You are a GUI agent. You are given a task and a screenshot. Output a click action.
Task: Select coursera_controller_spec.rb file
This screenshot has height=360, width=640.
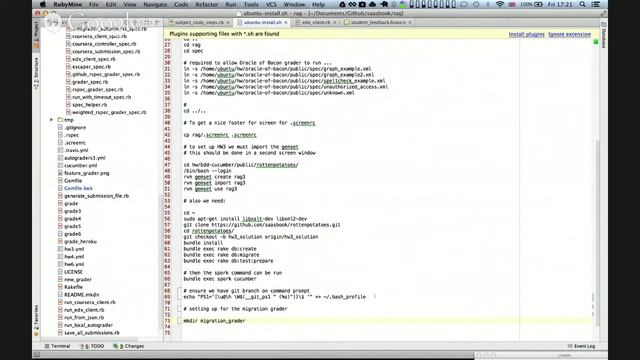[104, 44]
